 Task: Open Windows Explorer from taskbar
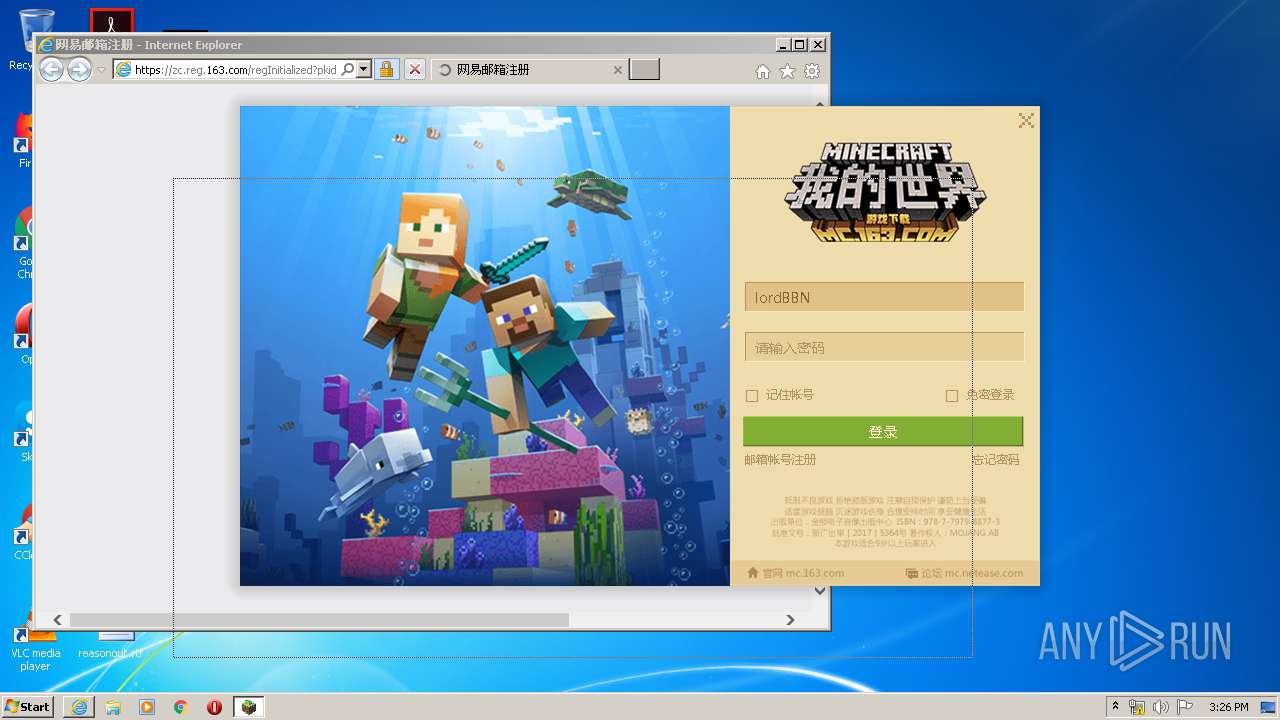pos(113,707)
